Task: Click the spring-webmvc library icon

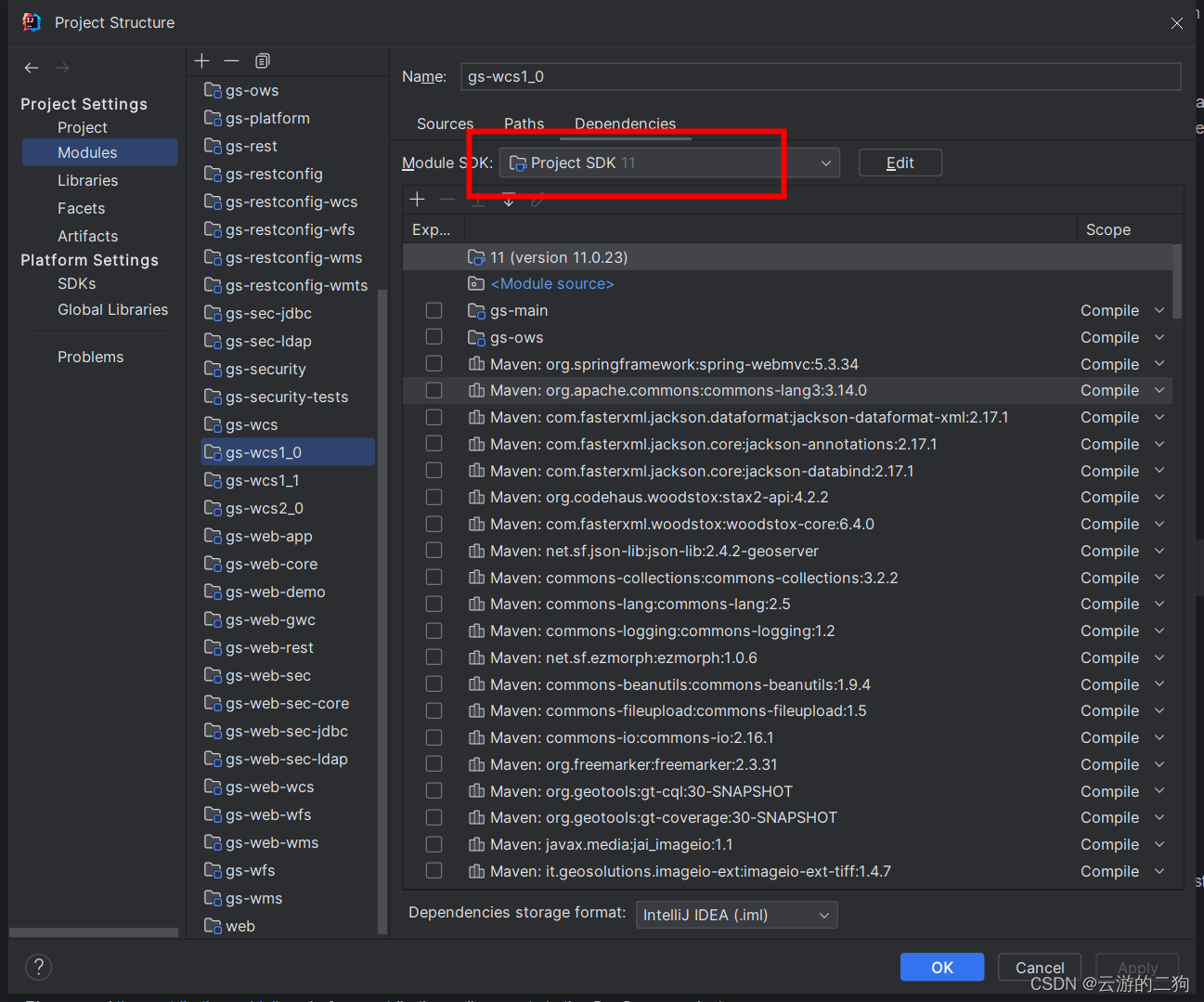Action: click(477, 364)
